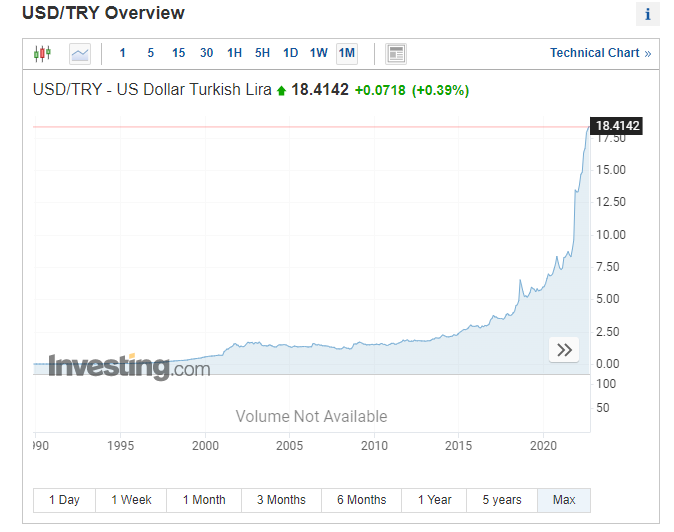This screenshot has width=674, height=532.
Task: Switch to candlestick chart type
Action: 42,53
